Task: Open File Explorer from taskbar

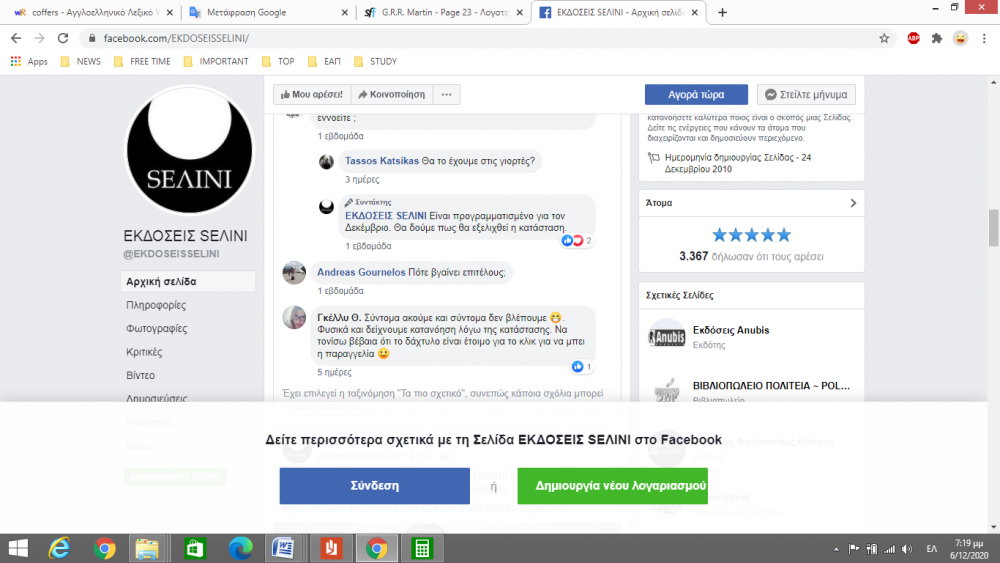Action: (x=147, y=548)
